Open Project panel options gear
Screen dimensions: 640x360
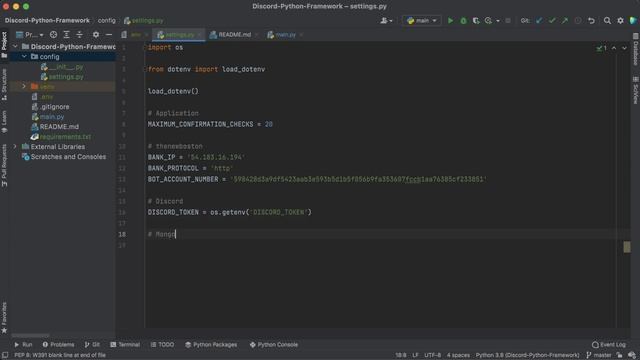(96, 35)
